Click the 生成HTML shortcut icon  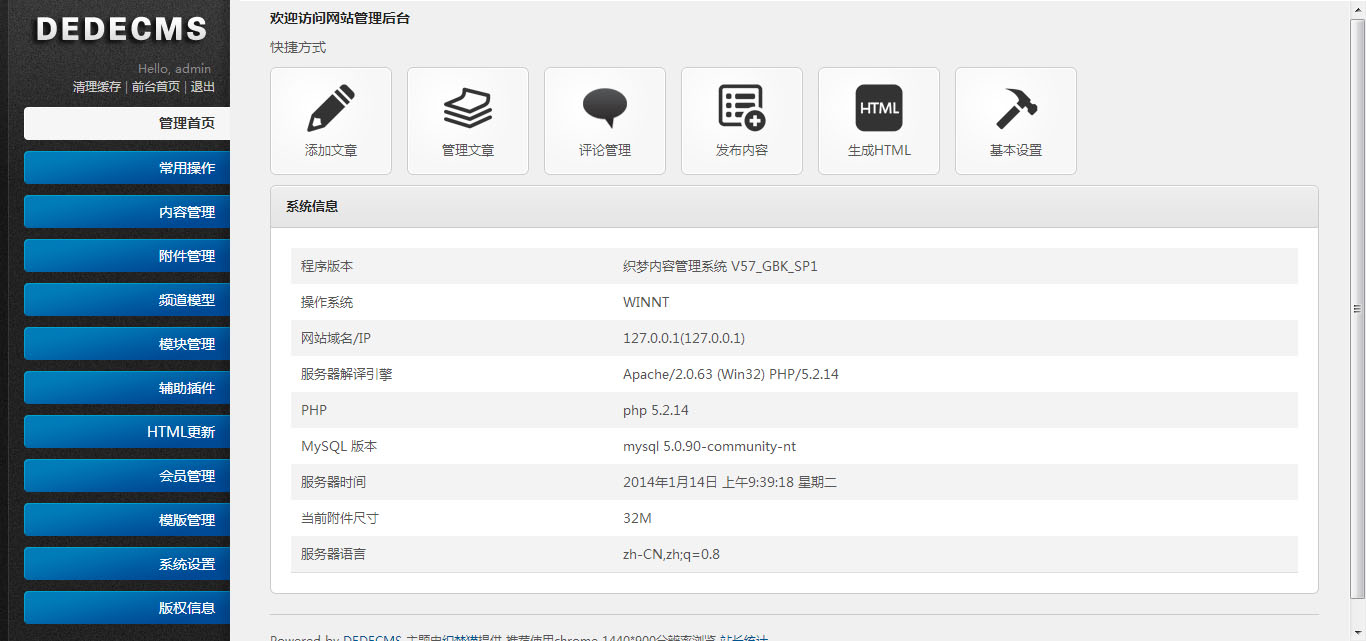878,108
